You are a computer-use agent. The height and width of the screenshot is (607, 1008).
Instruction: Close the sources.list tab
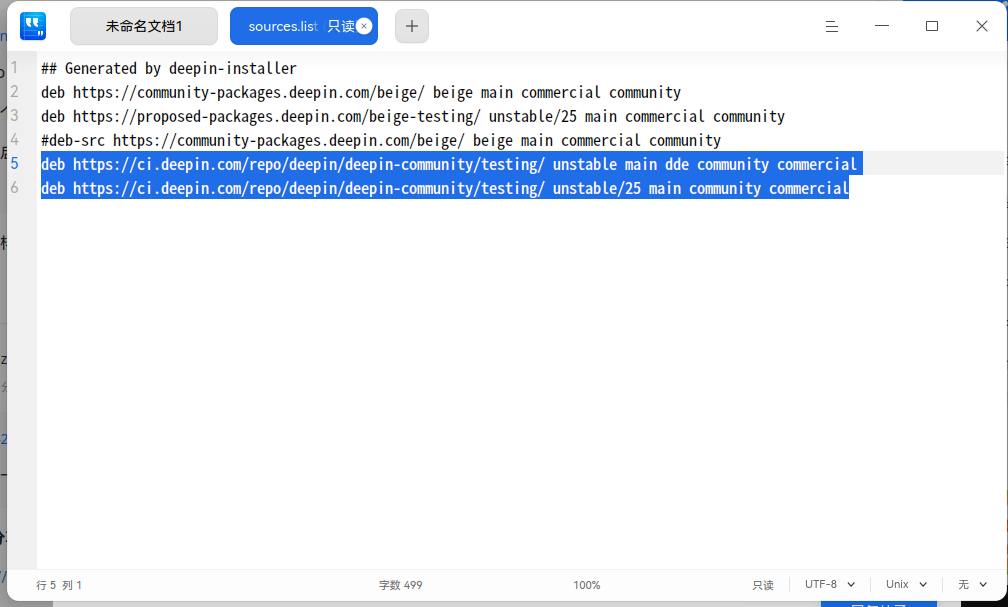click(364, 26)
